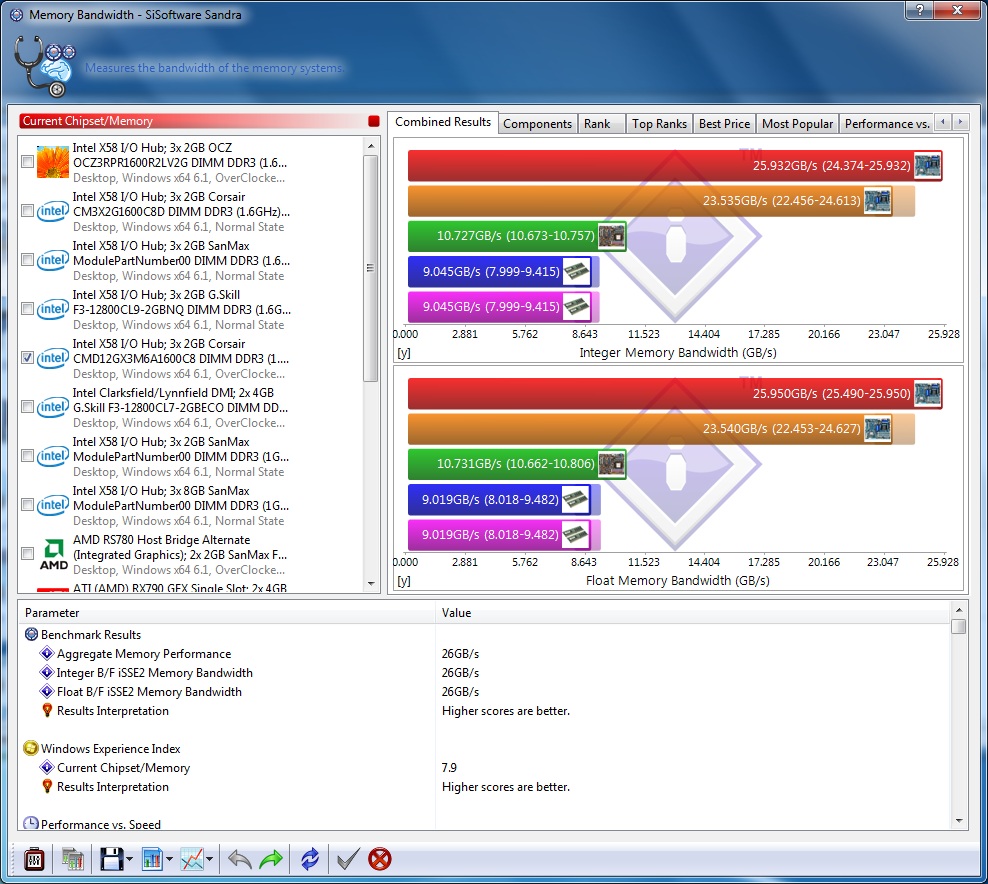Select the Float B/F iSSE2 Memory Bandwidth row

point(484,691)
